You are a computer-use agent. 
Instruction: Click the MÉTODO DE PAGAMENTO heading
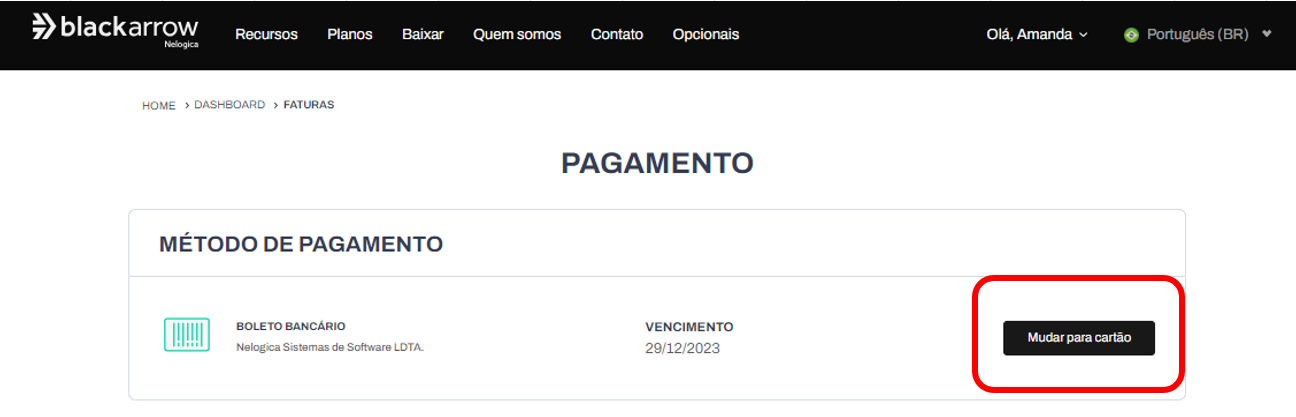301,244
